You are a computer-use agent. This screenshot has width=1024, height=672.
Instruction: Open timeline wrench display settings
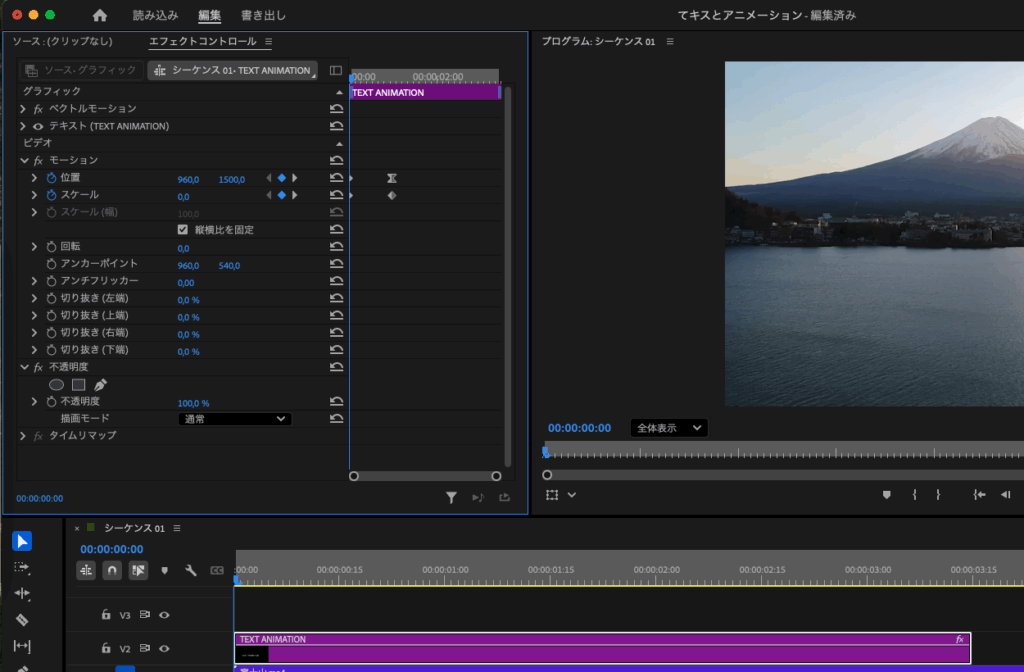click(191, 570)
